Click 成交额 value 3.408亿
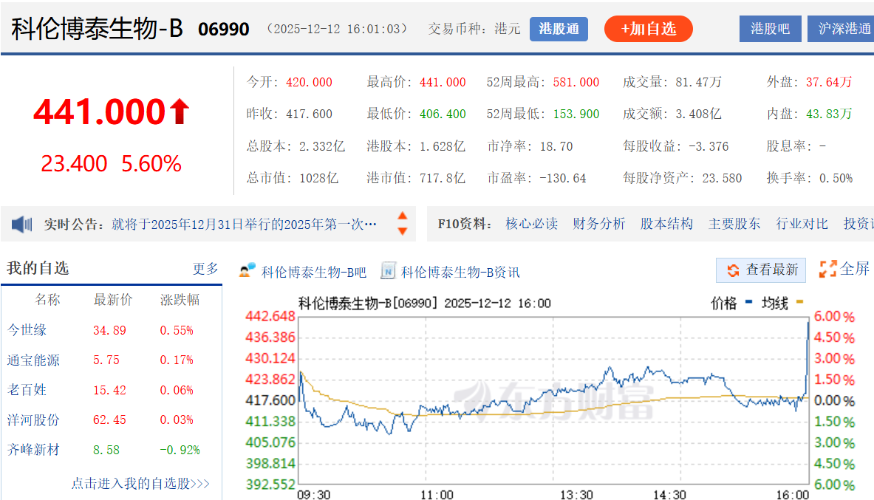The height and width of the screenshot is (500, 874). coord(698,114)
